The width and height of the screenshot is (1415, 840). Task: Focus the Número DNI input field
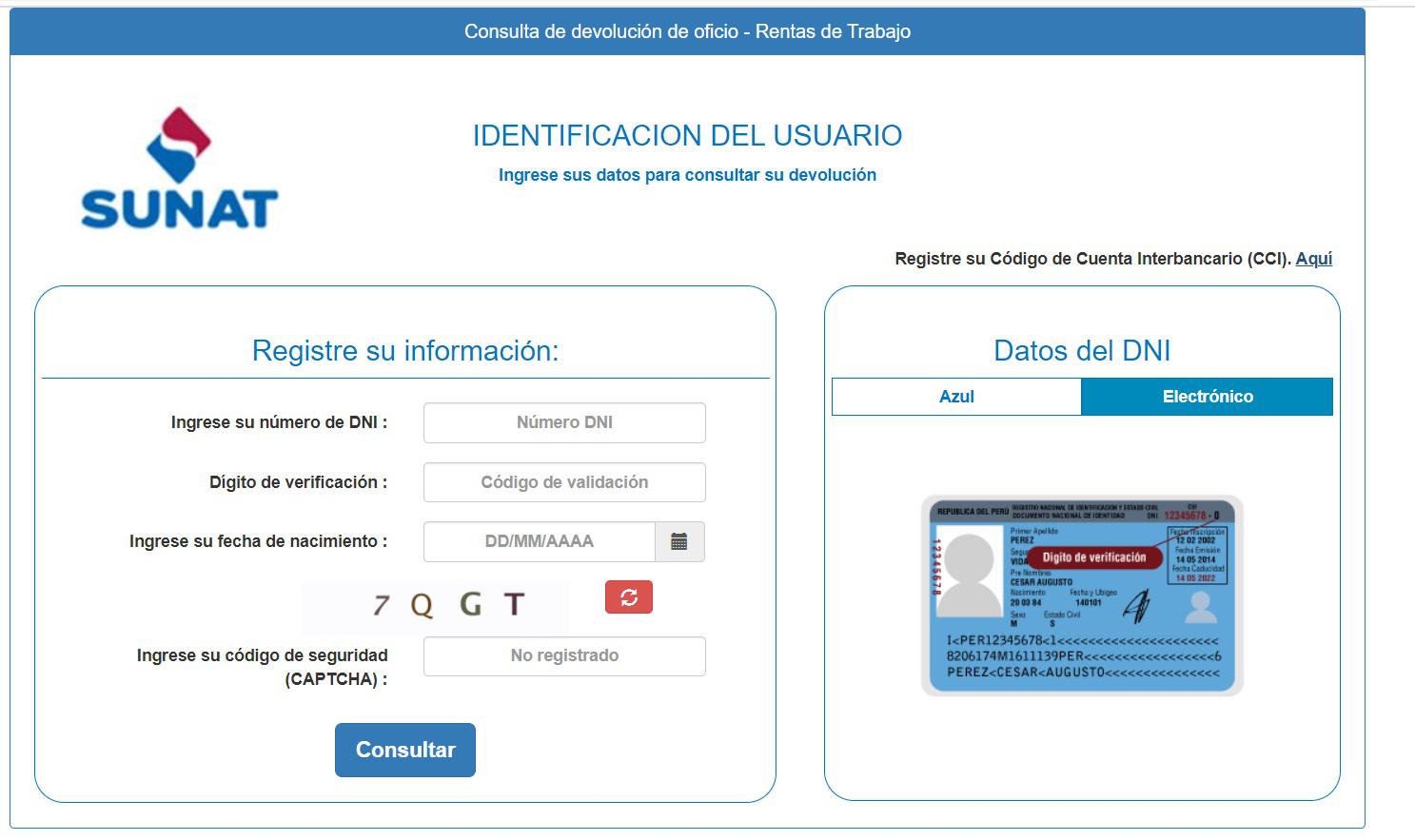(564, 422)
